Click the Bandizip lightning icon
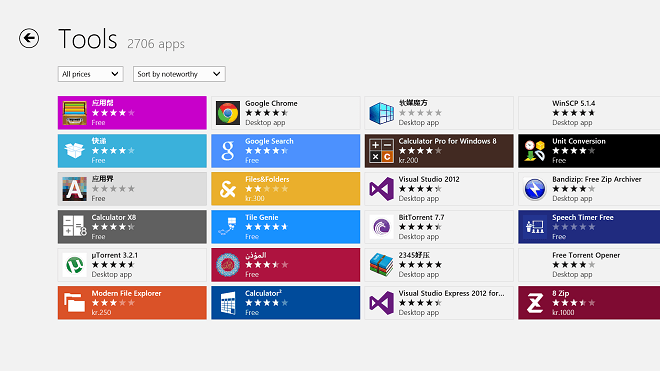The image size is (660, 371). (535, 189)
